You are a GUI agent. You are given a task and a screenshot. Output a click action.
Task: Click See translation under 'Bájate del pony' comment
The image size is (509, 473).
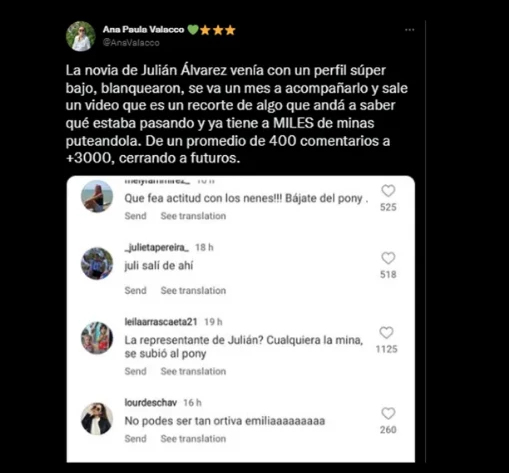(x=193, y=216)
